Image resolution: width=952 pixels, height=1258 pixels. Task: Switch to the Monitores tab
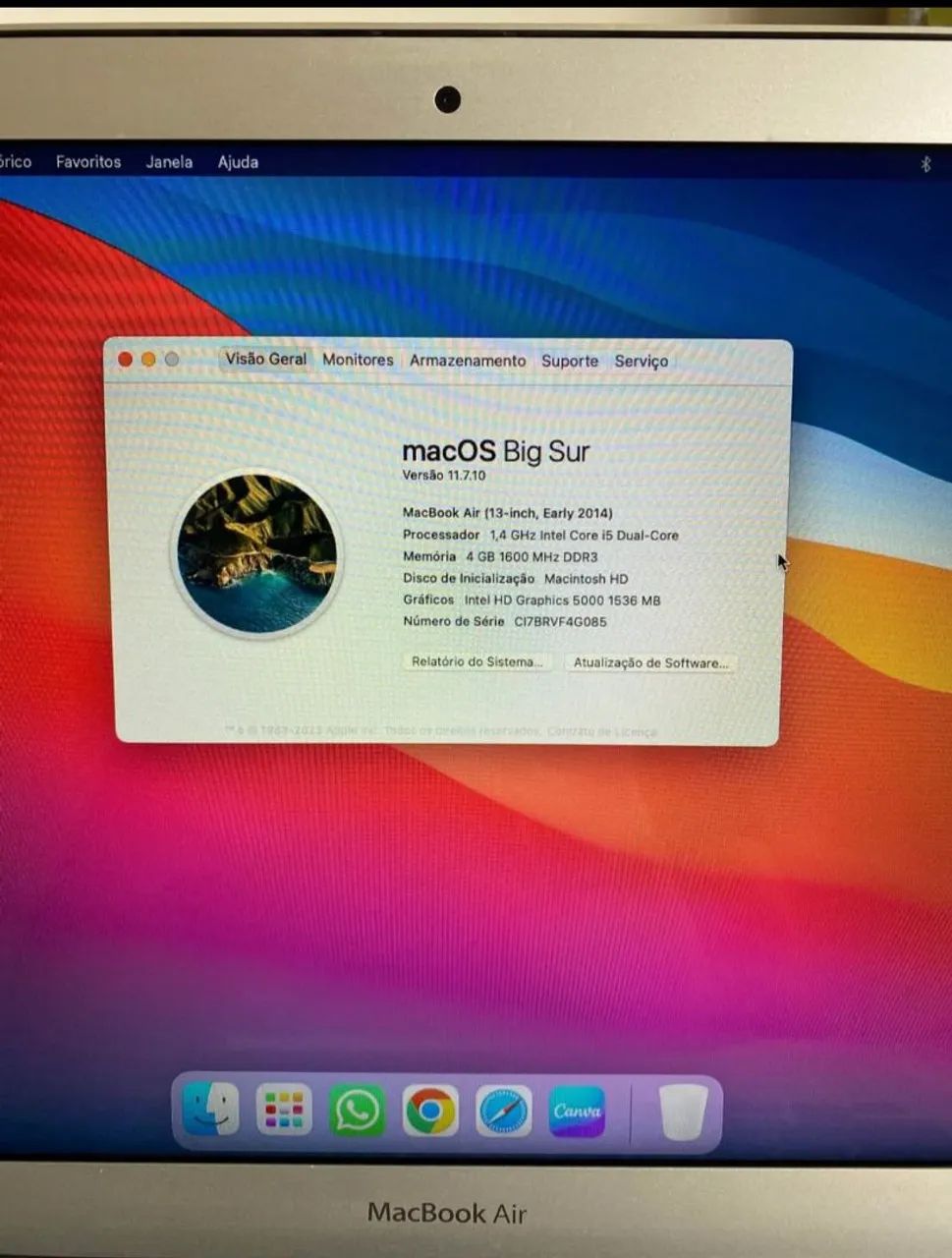[x=358, y=361]
